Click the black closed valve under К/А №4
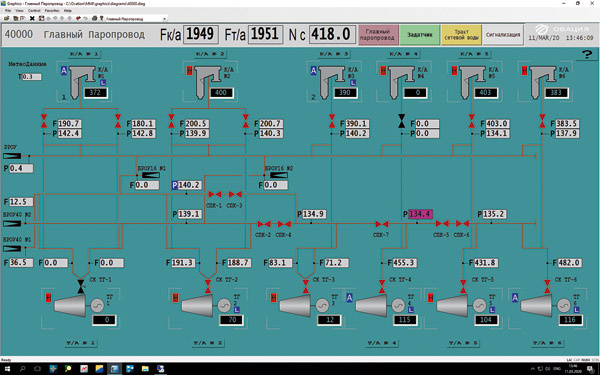The width and height of the screenshot is (600, 375). (x=401, y=121)
